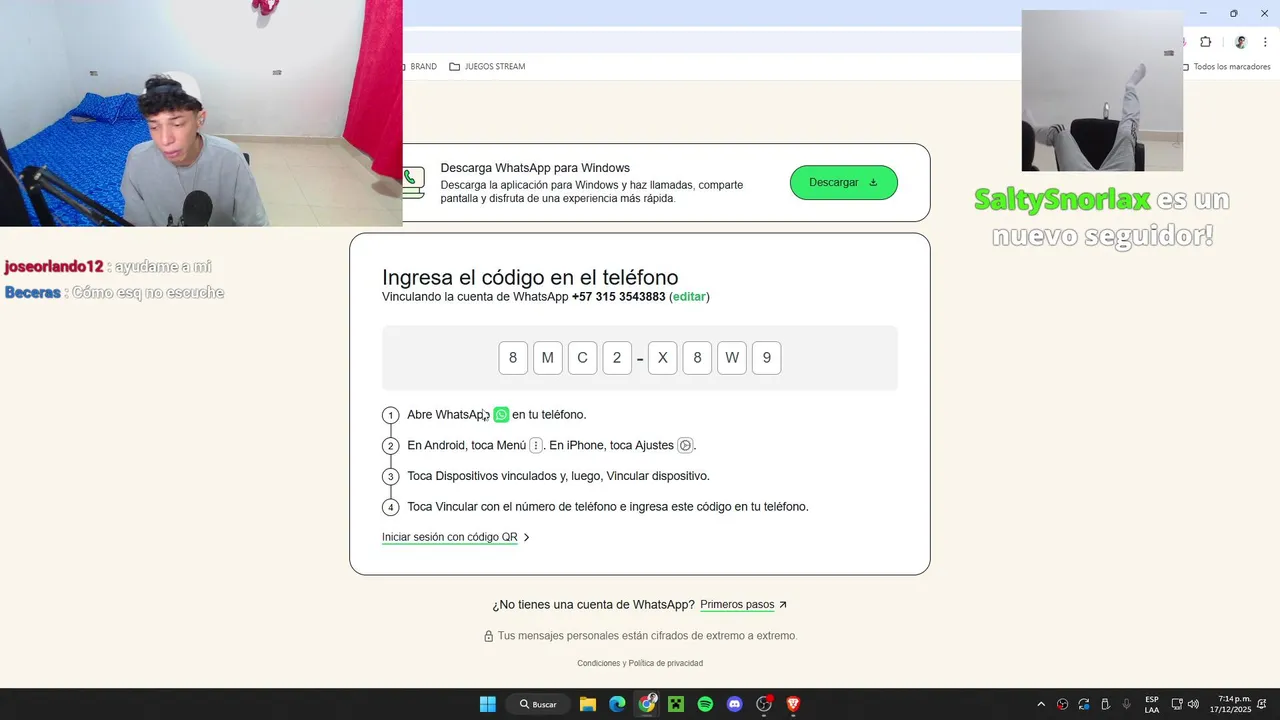Open Discord from the taskbar
The width and height of the screenshot is (1280, 720).
point(735,704)
